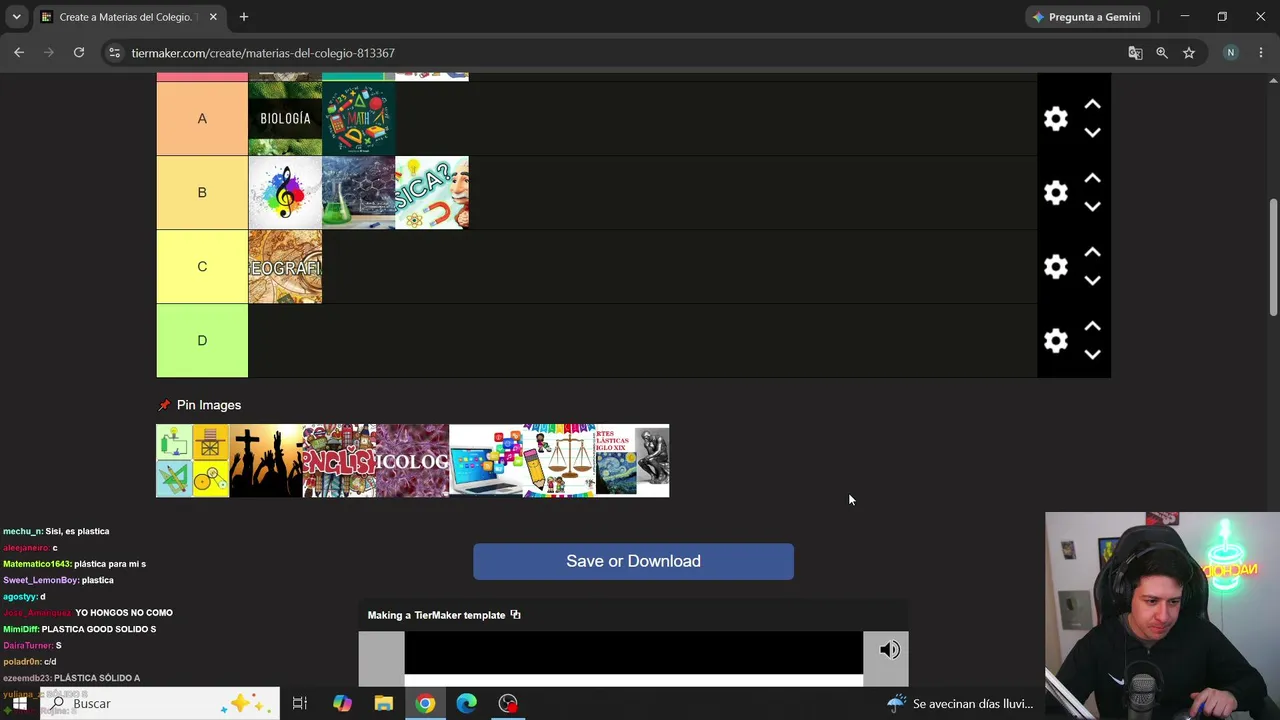
Task: Select the chemistry flask image in tier B
Action: pyautogui.click(x=358, y=193)
